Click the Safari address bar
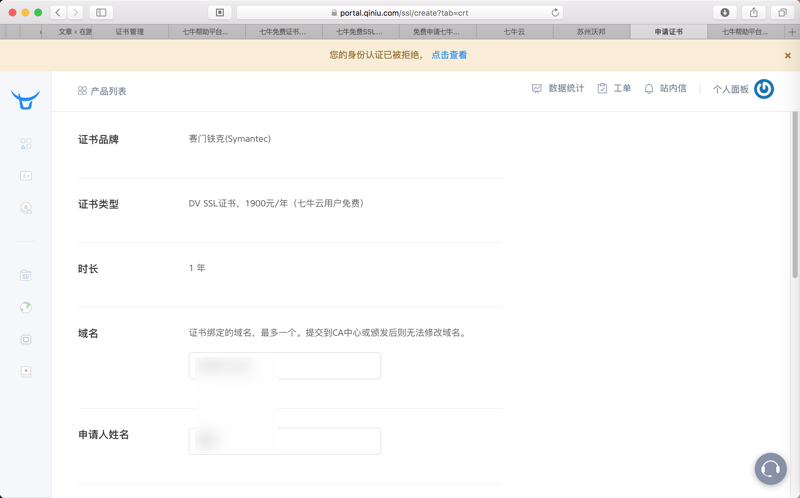 pos(399,12)
